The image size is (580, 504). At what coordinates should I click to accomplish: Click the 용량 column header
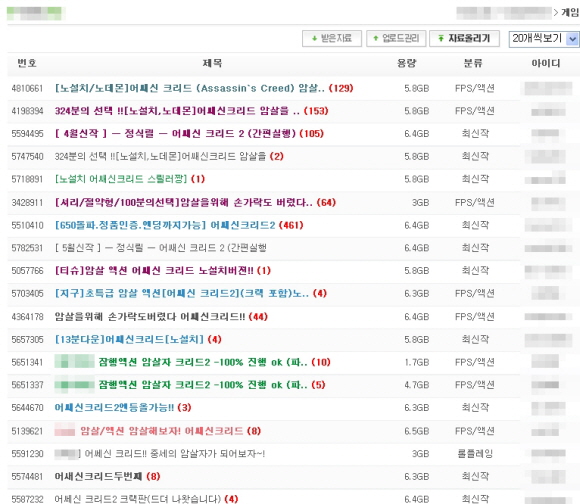[x=407, y=63]
